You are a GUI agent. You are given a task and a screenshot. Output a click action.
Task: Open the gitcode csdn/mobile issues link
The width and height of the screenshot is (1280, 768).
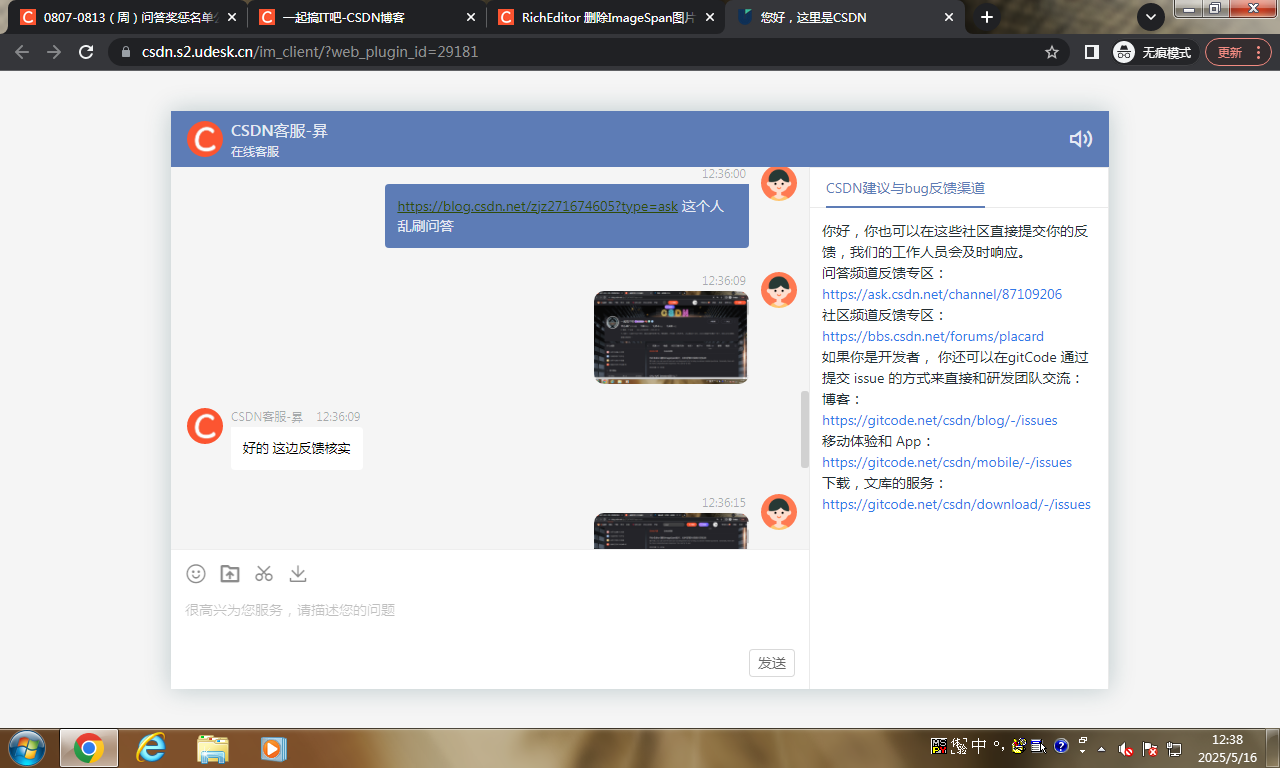[x=947, y=462]
